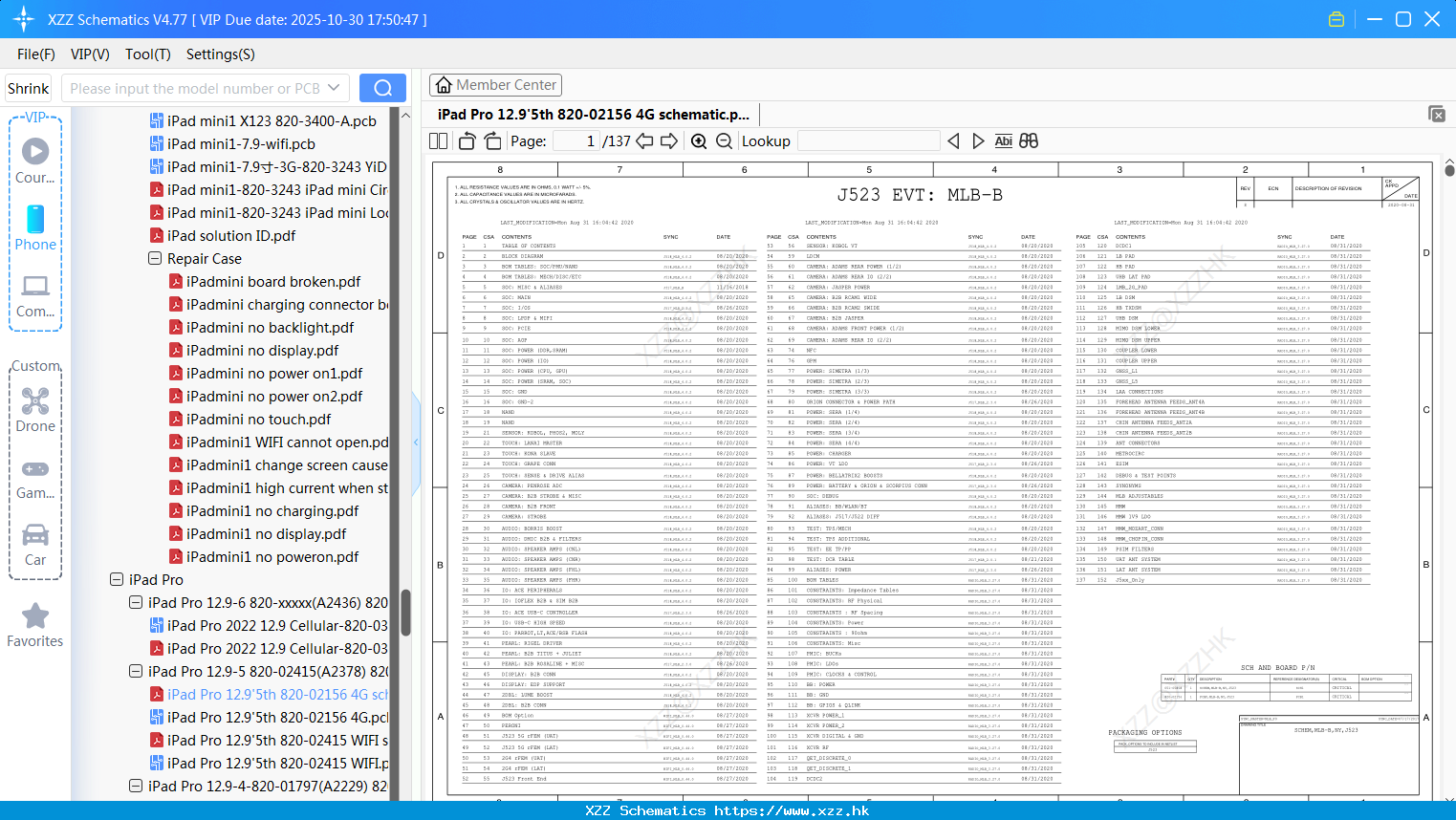Open iPadmini1 no charging.pdf
The height and width of the screenshot is (820, 1456).
tap(272, 510)
